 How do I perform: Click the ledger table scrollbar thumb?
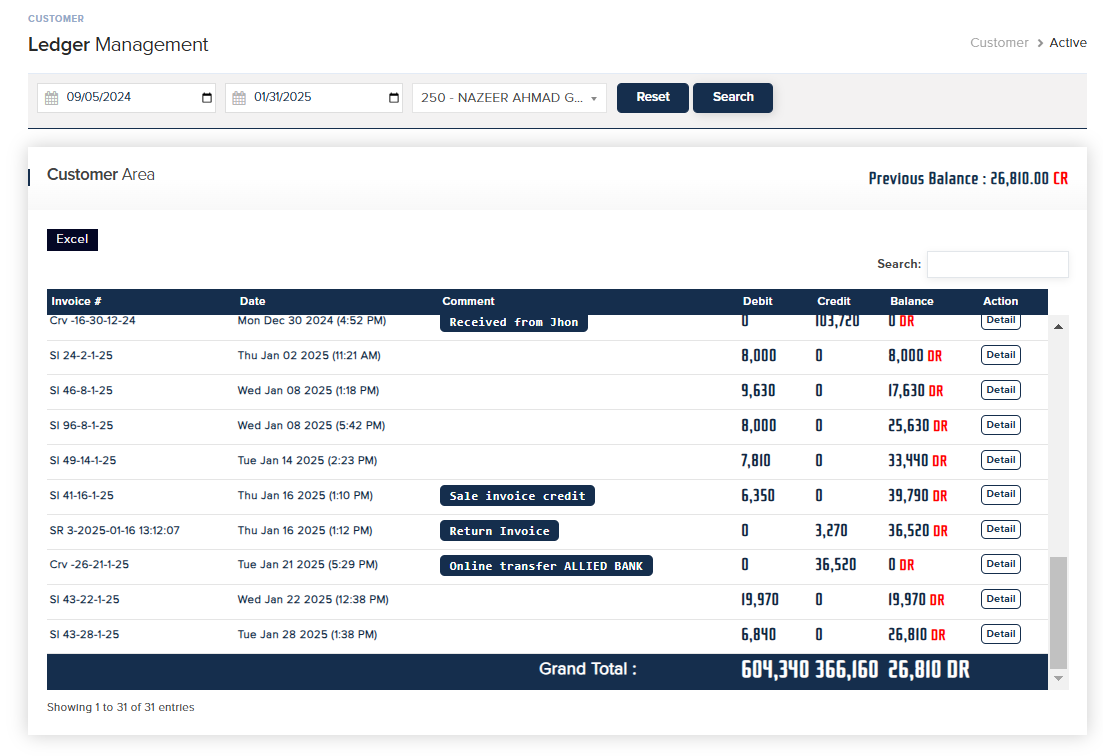tap(1058, 613)
